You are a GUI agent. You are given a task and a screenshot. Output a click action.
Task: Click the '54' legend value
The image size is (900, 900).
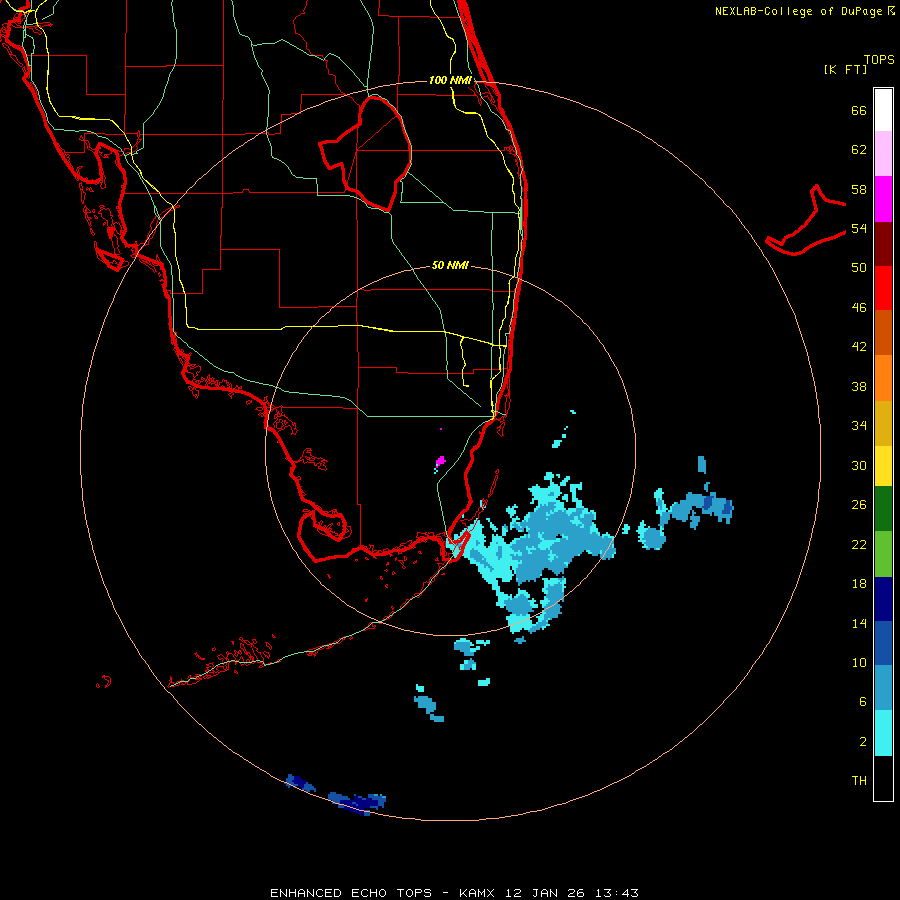coord(859,229)
